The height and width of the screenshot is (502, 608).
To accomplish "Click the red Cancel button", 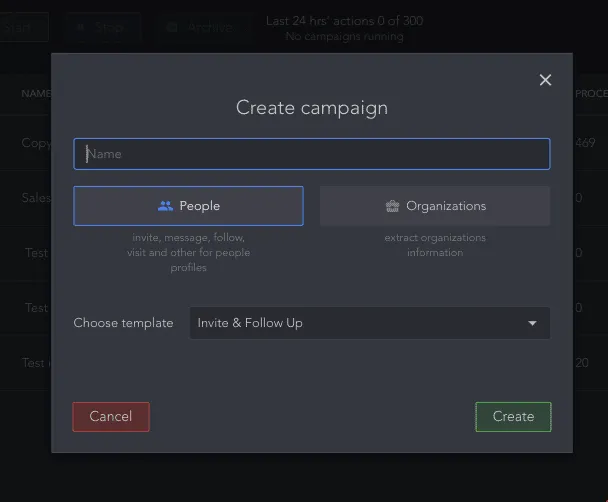I will 111,417.
